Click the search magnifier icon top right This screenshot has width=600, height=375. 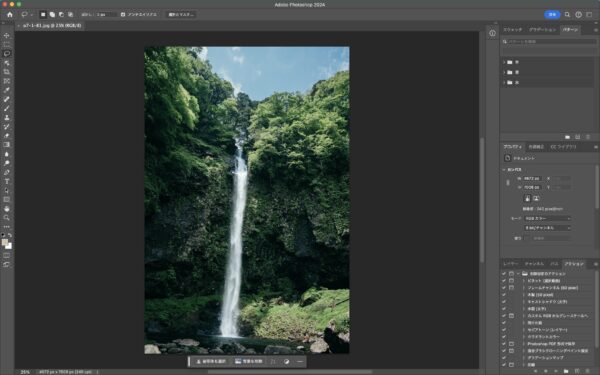click(x=567, y=15)
